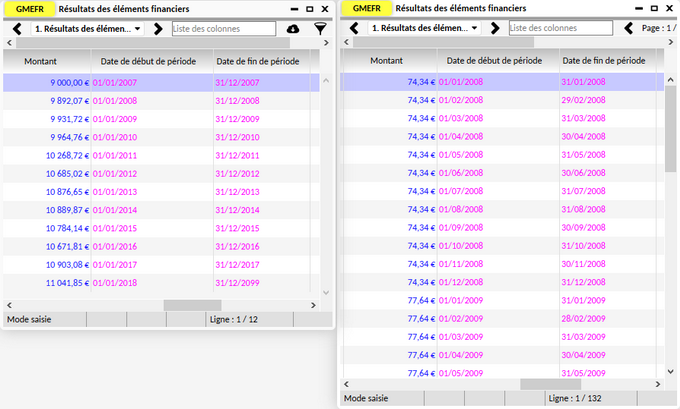680x409 pixels.
Task: Go to next view in left window toolbar
Action: tap(158, 29)
